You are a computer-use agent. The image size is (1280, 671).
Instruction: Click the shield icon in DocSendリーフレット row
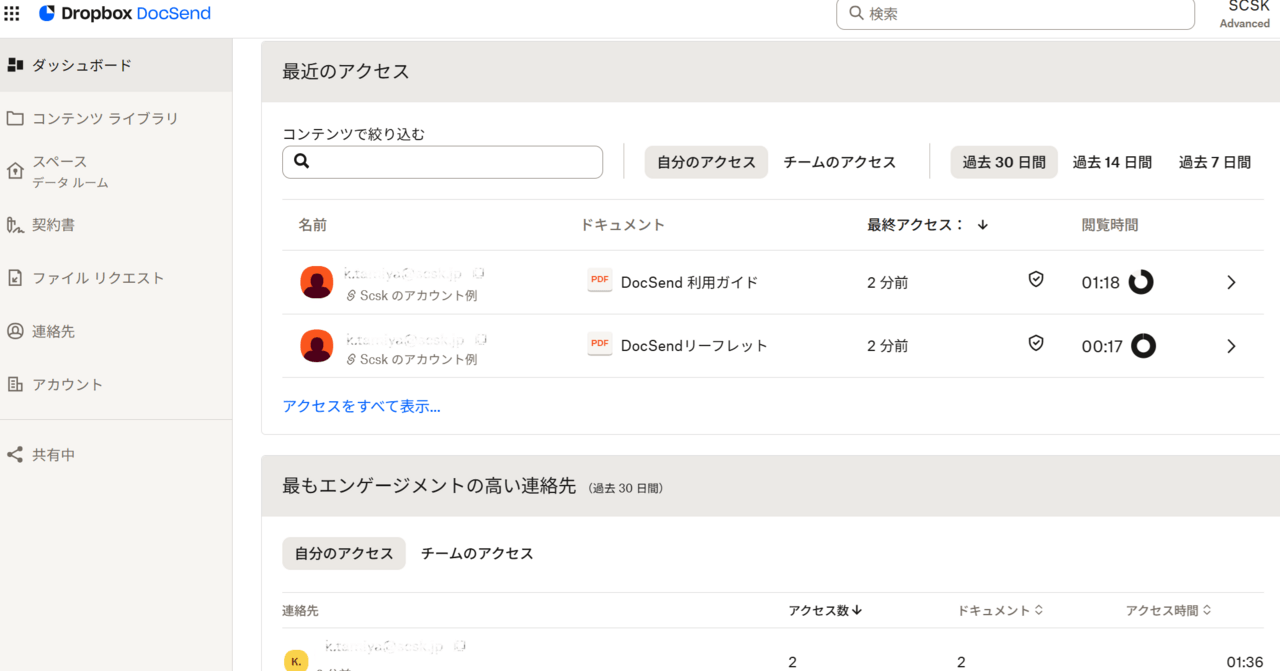pyautogui.click(x=1036, y=344)
